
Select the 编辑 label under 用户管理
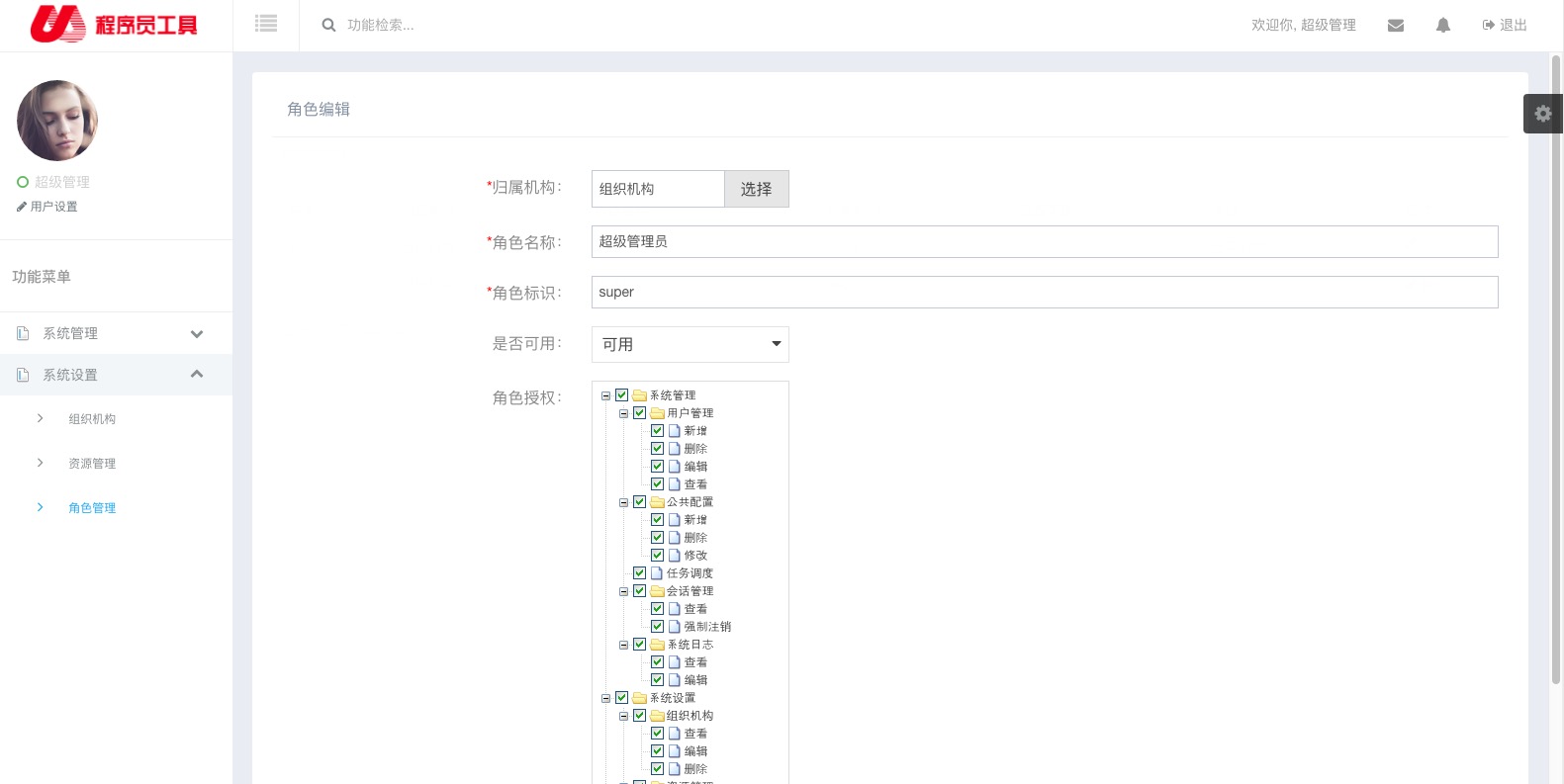tap(696, 467)
